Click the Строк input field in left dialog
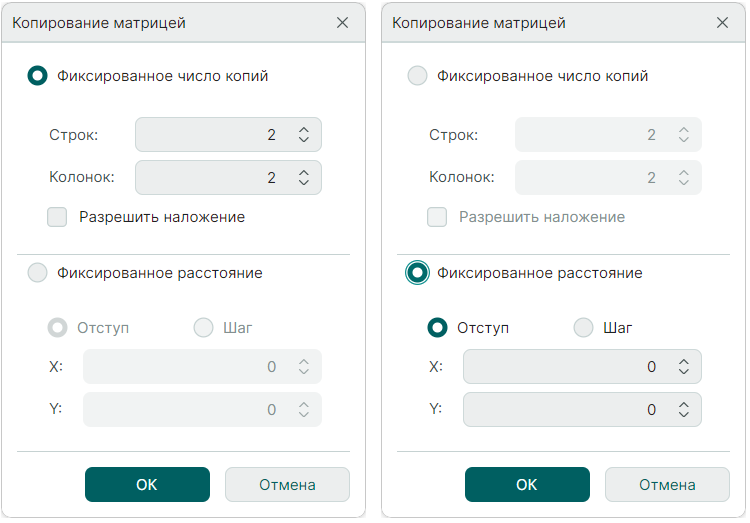 coord(210,135)
